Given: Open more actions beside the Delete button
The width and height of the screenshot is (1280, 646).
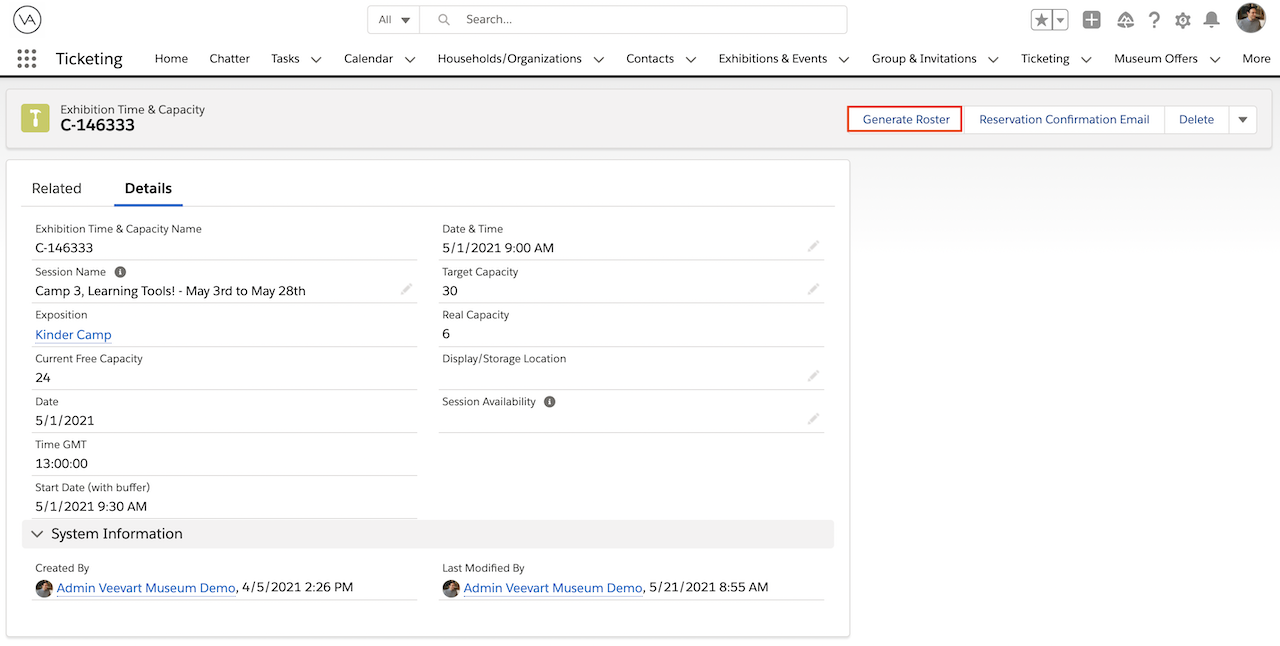Looking at the screenshot, I should [1242, 119].
